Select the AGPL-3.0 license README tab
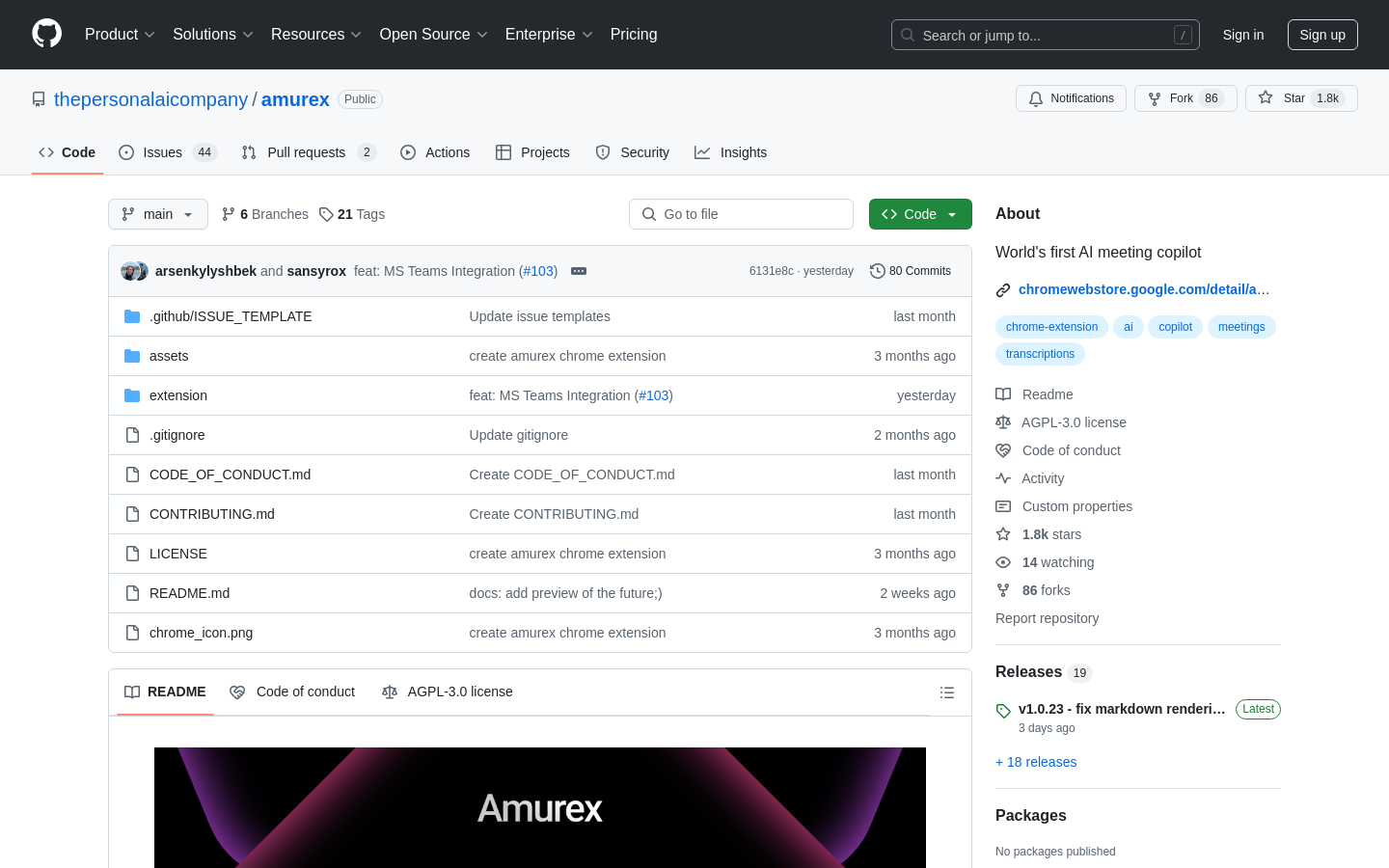This screenshot has height=868, width=1389. point(448,692)
